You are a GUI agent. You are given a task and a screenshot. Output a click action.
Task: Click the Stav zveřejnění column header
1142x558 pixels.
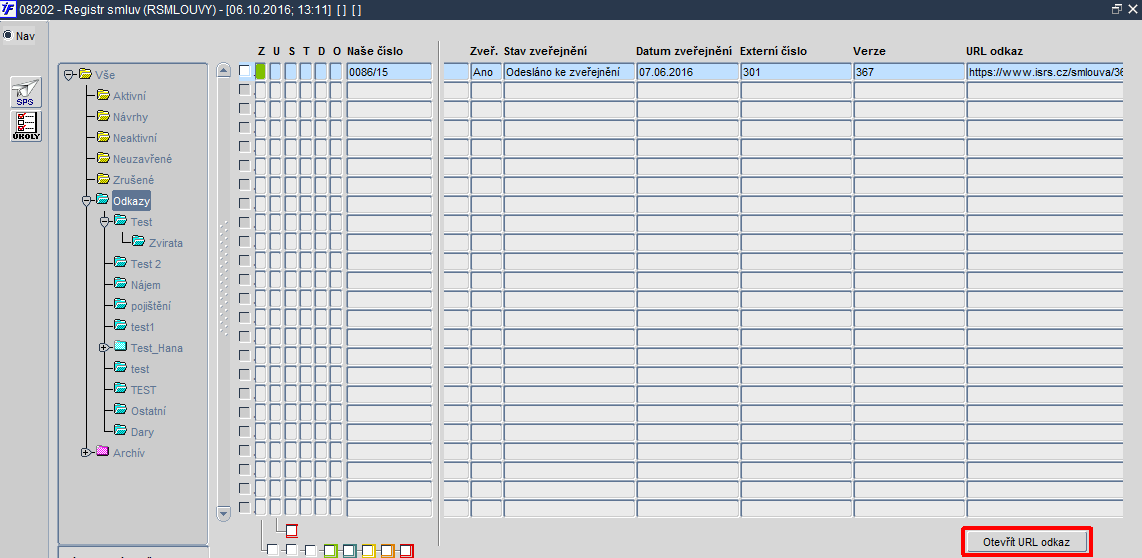(x=546, y=51)
